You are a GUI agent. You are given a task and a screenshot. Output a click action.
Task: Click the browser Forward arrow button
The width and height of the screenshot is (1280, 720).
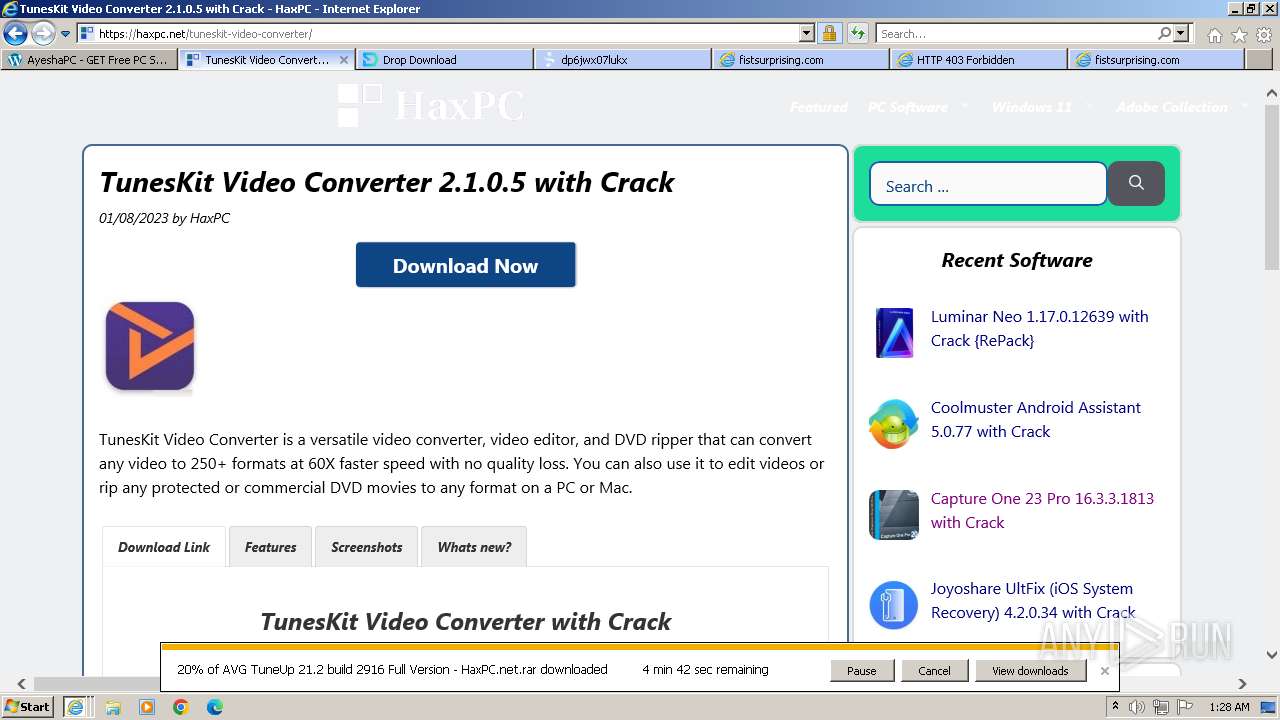(43, 34)
